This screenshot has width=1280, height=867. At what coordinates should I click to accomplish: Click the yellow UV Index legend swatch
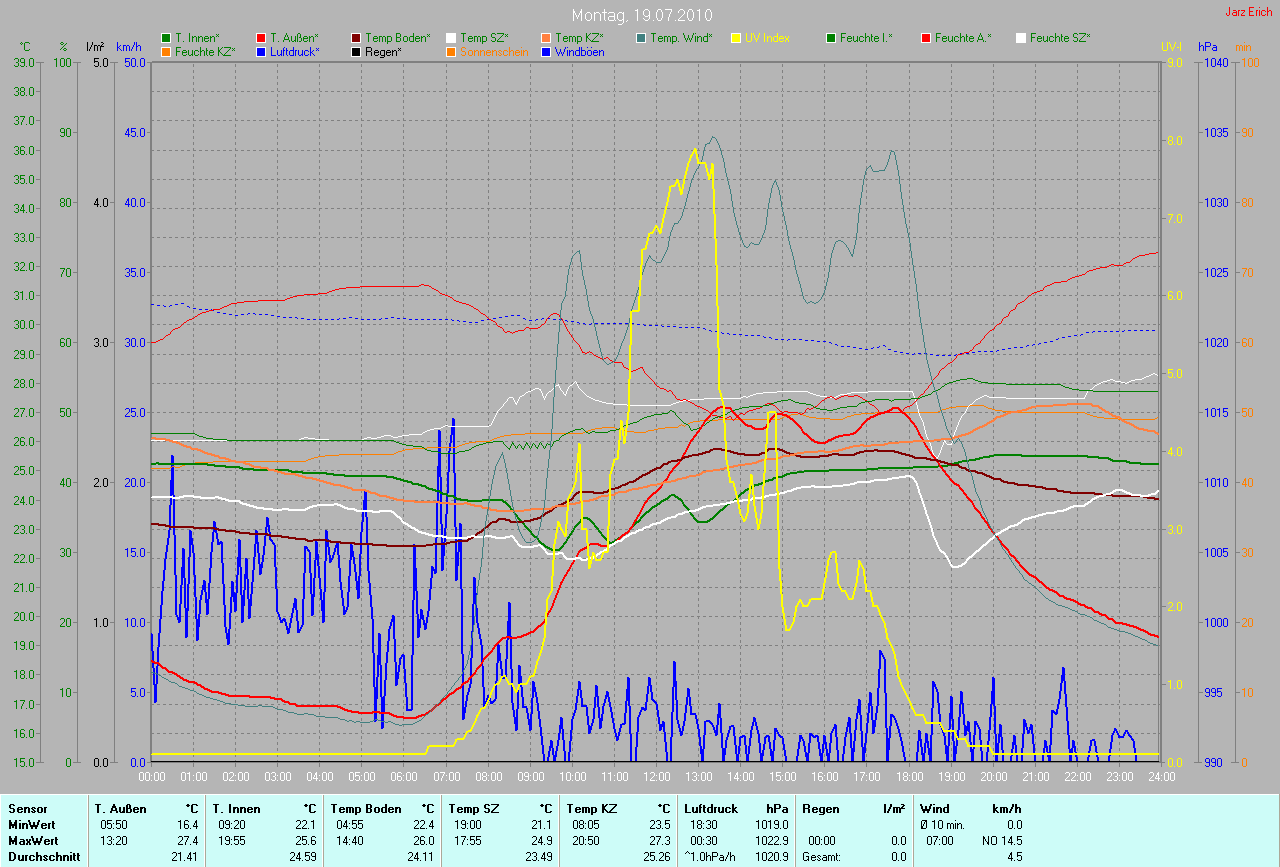[736, 38]
